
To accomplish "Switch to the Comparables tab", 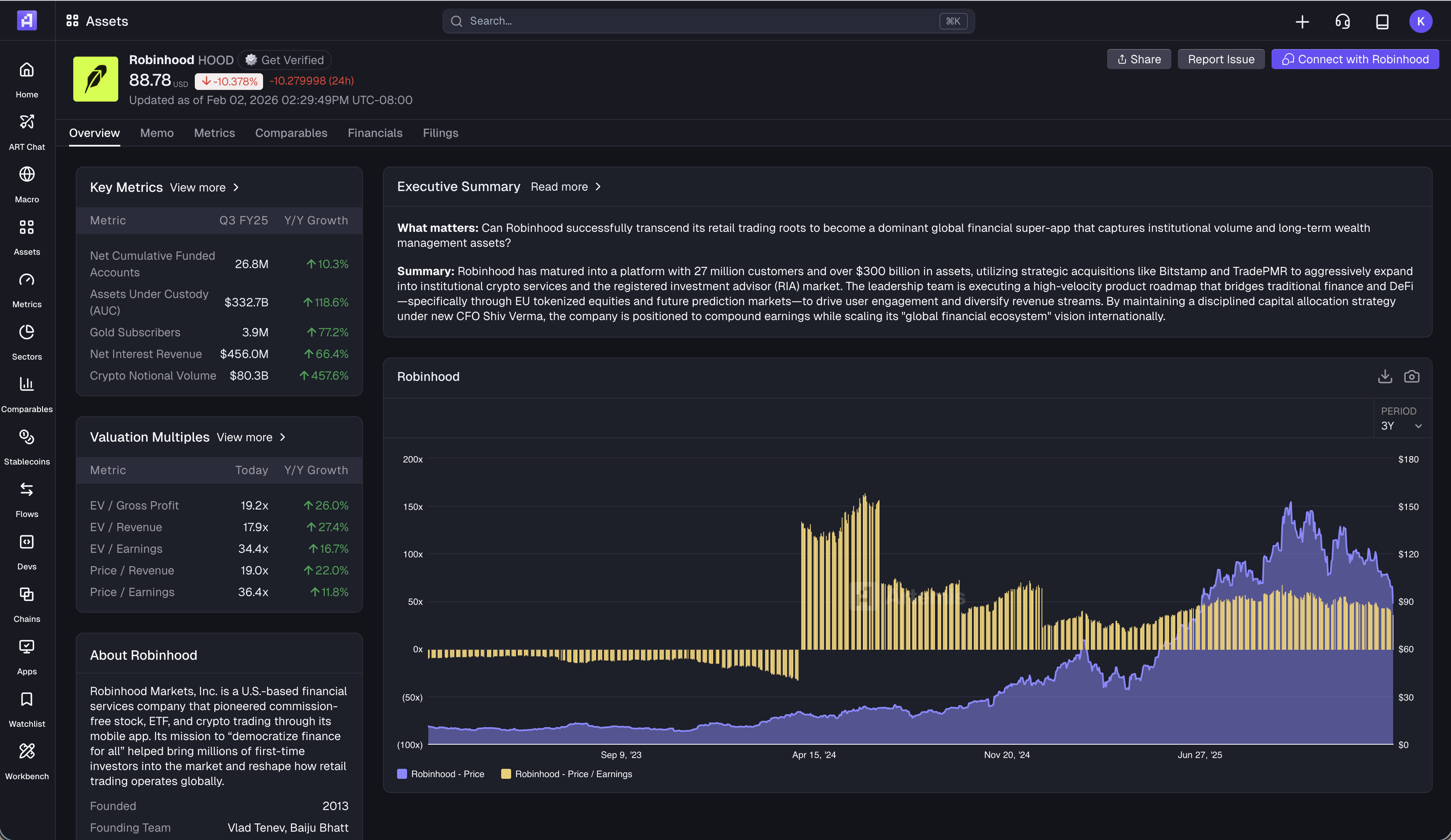I will point(291,133).
